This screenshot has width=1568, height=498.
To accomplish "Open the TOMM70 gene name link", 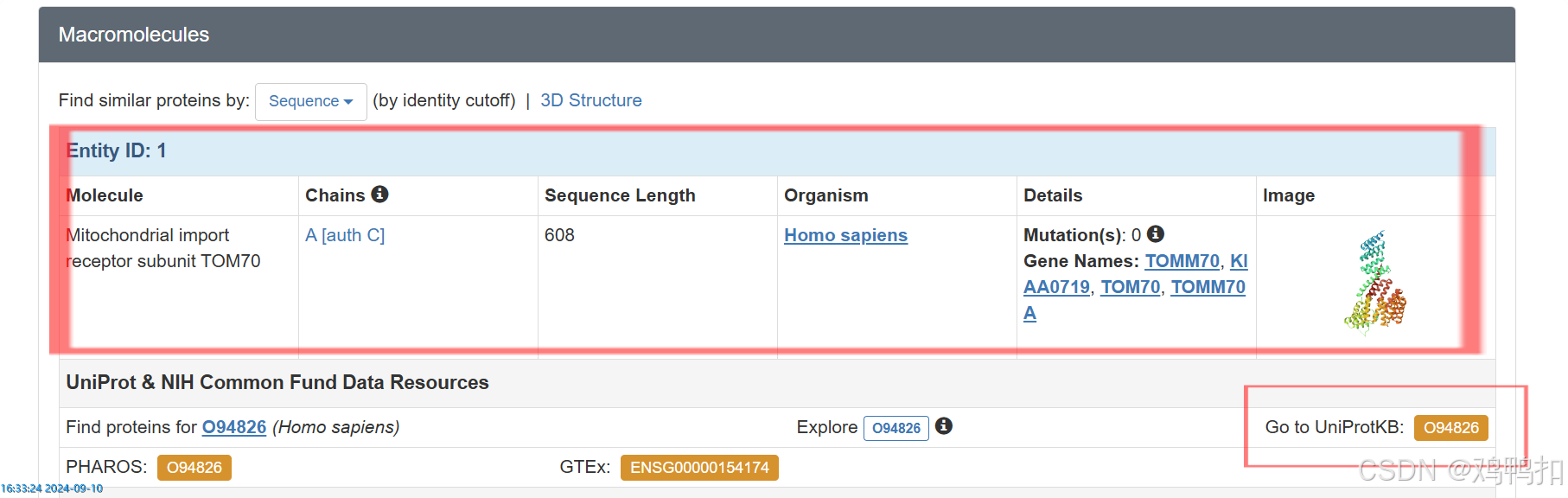I will click(x=1182, y=261).
